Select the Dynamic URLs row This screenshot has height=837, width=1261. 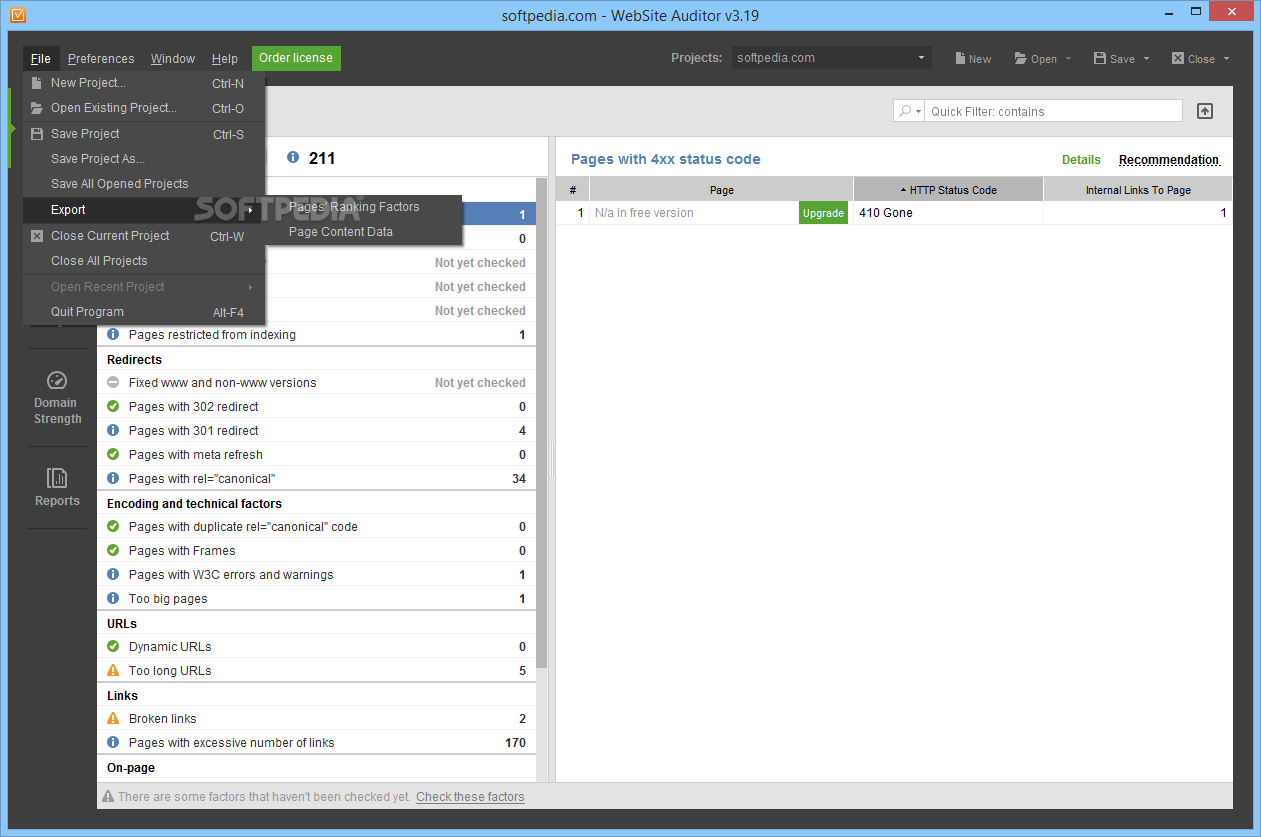pyautogui.click(x=316, y=647)
